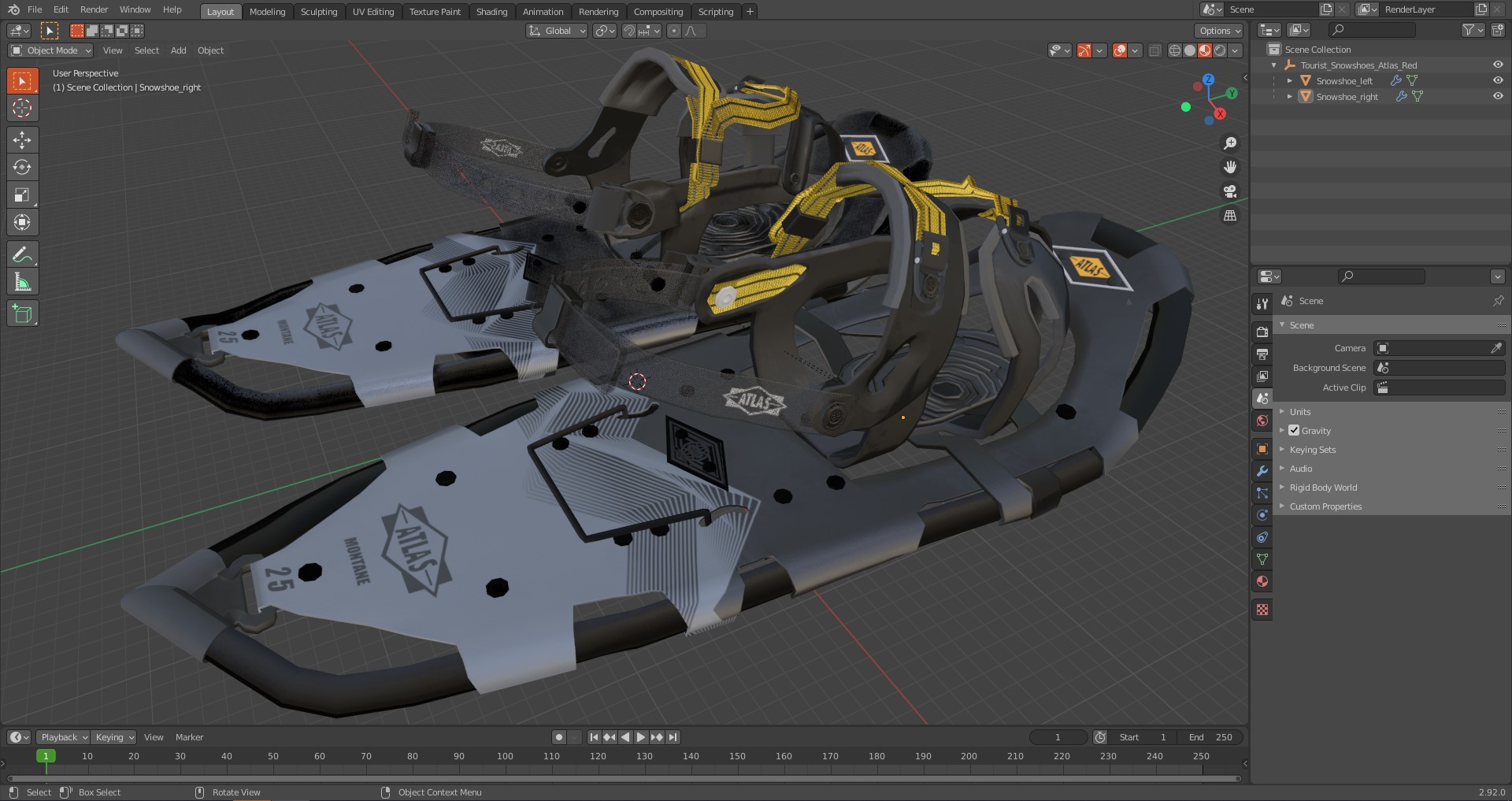The width and height of the screenshot is (1512, 801).
Task: Switch to the UV Editing workspace tab
Action: point(373,12)
